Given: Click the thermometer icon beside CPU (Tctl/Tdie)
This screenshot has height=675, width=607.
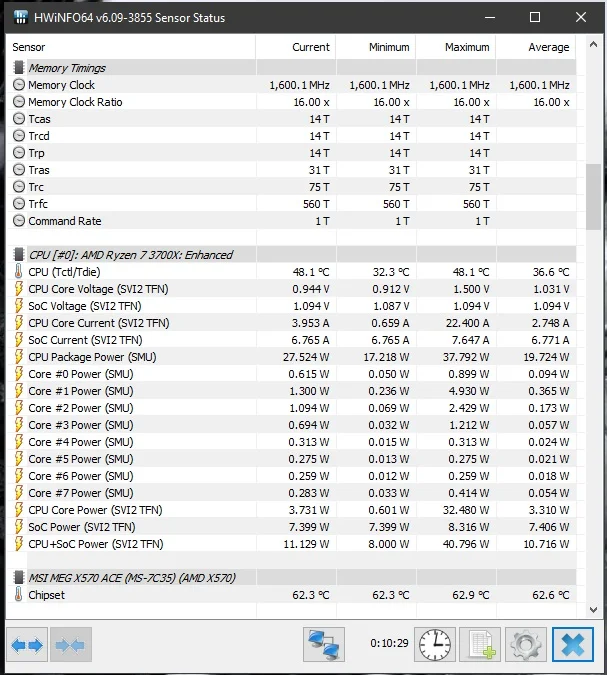Looking at the screenshot, I should (18, 272).
